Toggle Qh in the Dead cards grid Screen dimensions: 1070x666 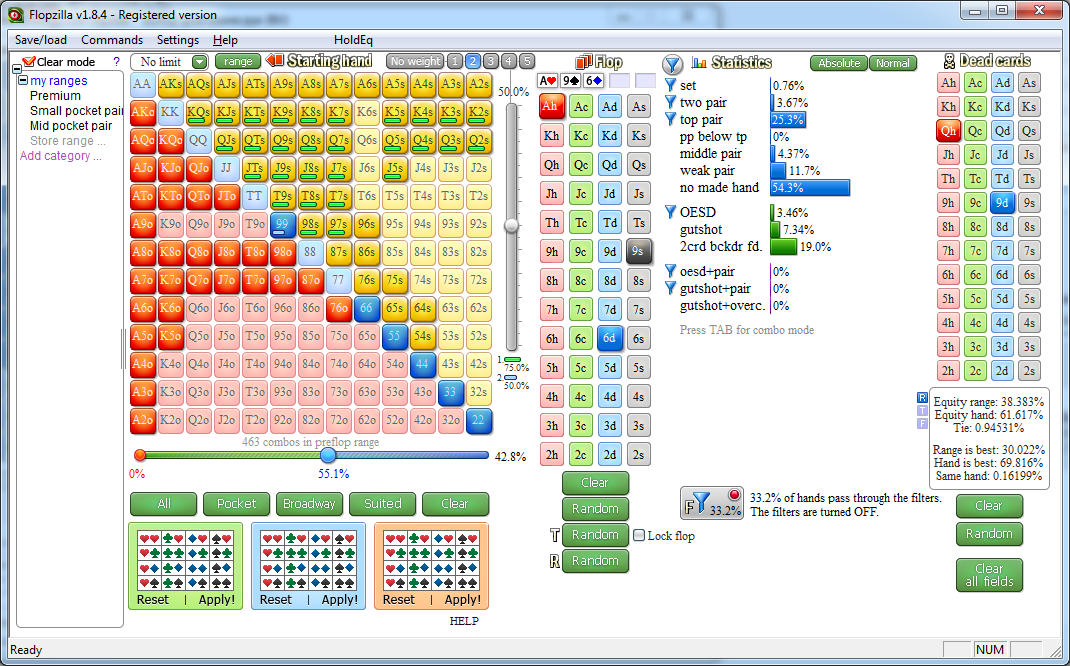tap(949, 131)
